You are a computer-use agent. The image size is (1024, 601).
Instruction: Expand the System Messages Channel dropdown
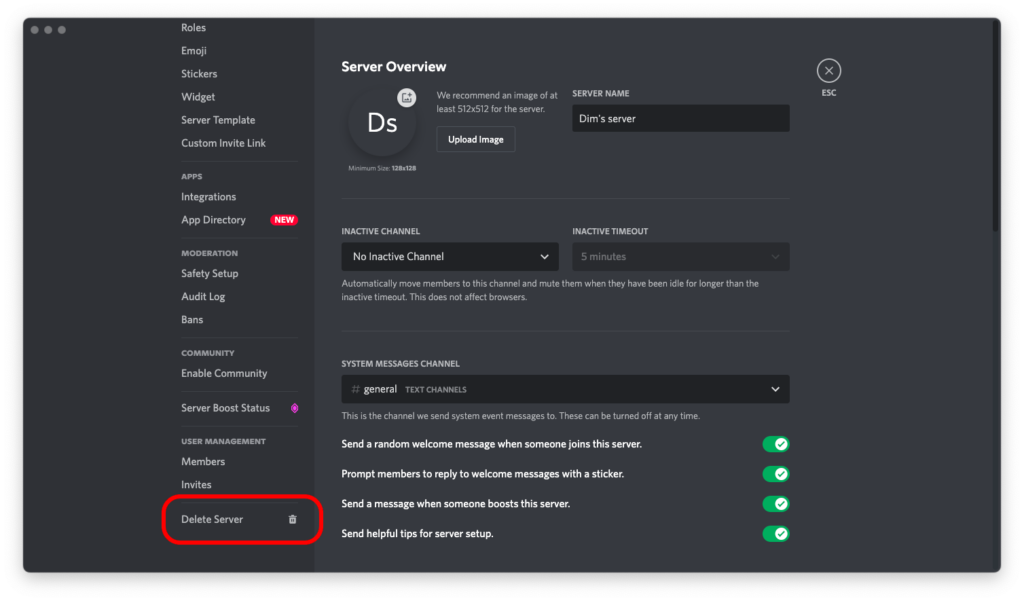coord(565,389)
